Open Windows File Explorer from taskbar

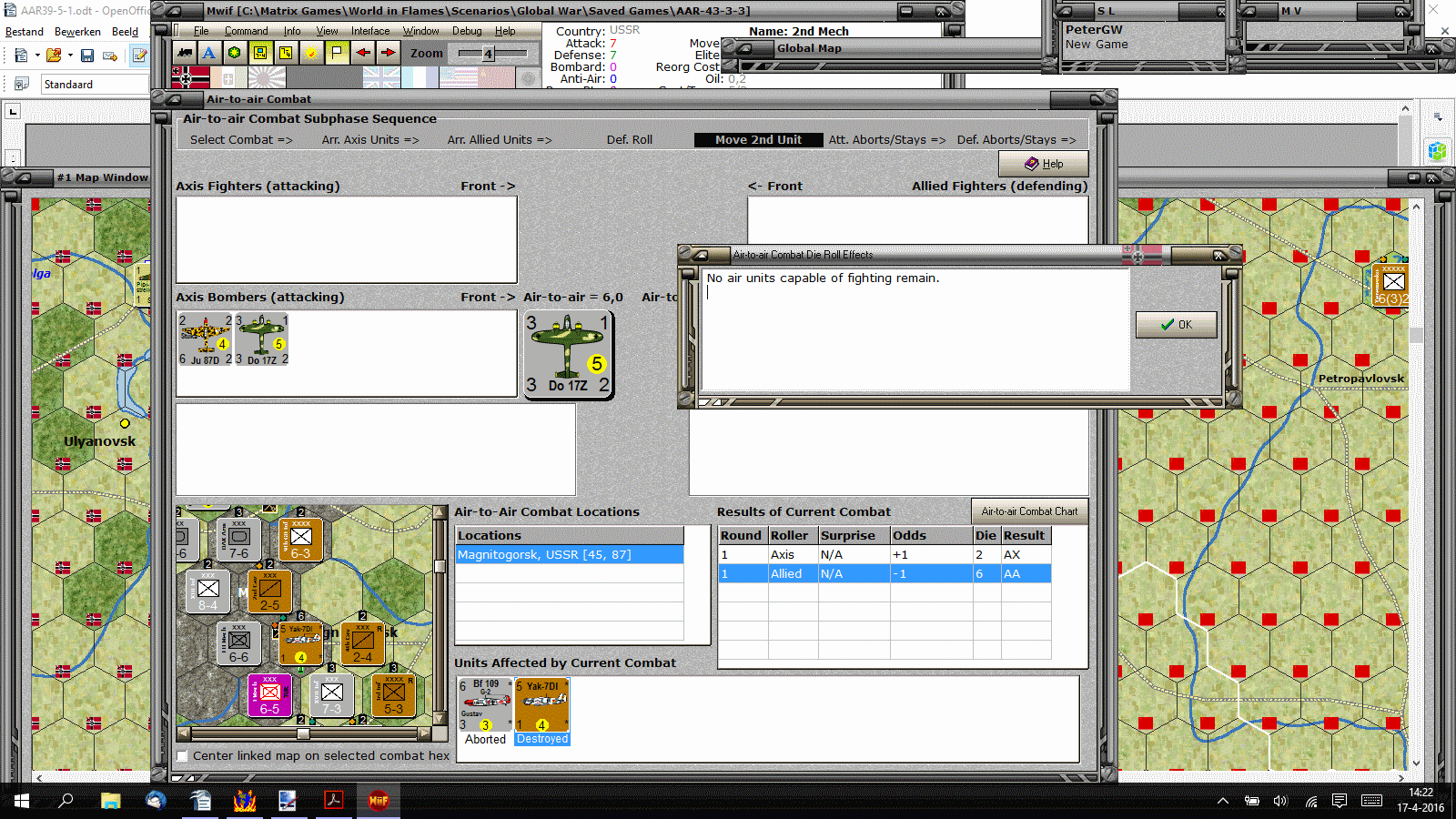pos(111,801)
